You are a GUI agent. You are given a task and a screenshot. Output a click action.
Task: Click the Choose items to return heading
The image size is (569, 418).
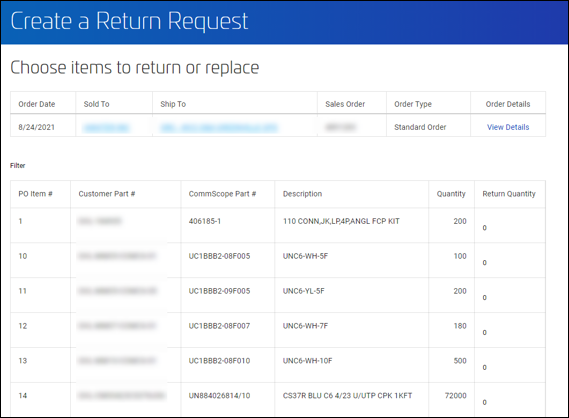point(135,67)
